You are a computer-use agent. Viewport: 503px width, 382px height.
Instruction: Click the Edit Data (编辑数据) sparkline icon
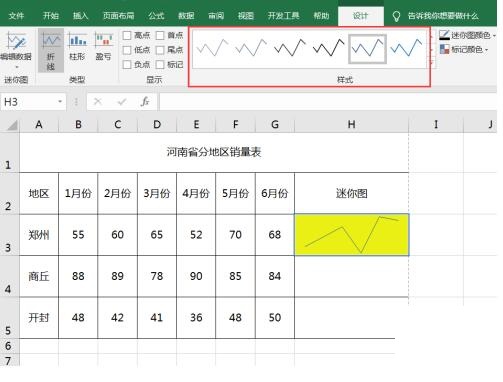[x=16, y=41]
